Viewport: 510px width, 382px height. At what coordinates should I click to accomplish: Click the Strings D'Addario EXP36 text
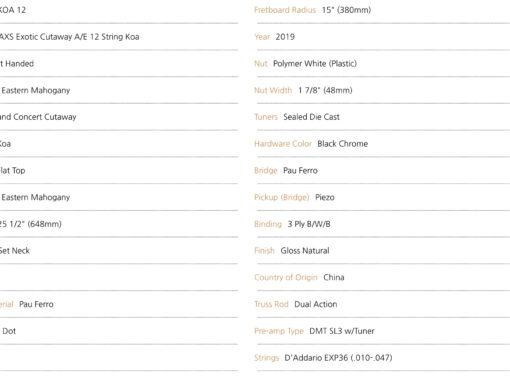pos(338,358)
